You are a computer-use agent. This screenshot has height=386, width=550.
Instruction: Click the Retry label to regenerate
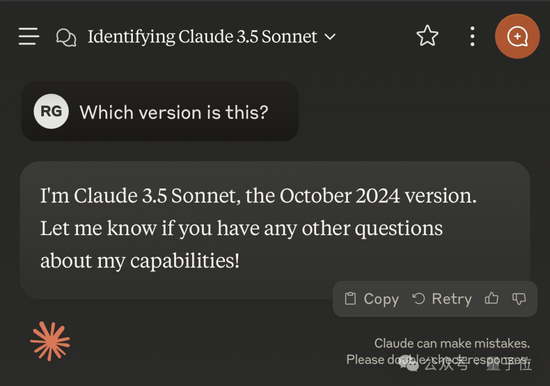(452, 299)
